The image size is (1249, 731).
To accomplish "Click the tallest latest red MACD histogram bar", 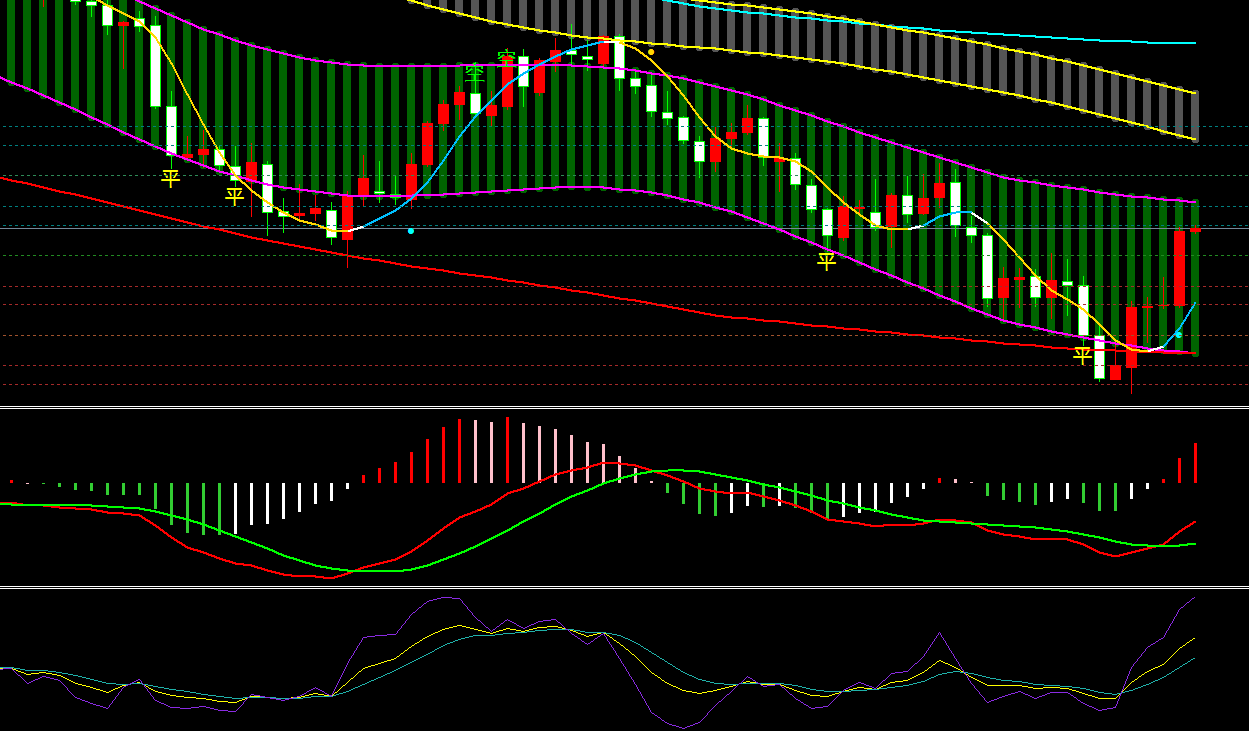I will [1195, 463].
